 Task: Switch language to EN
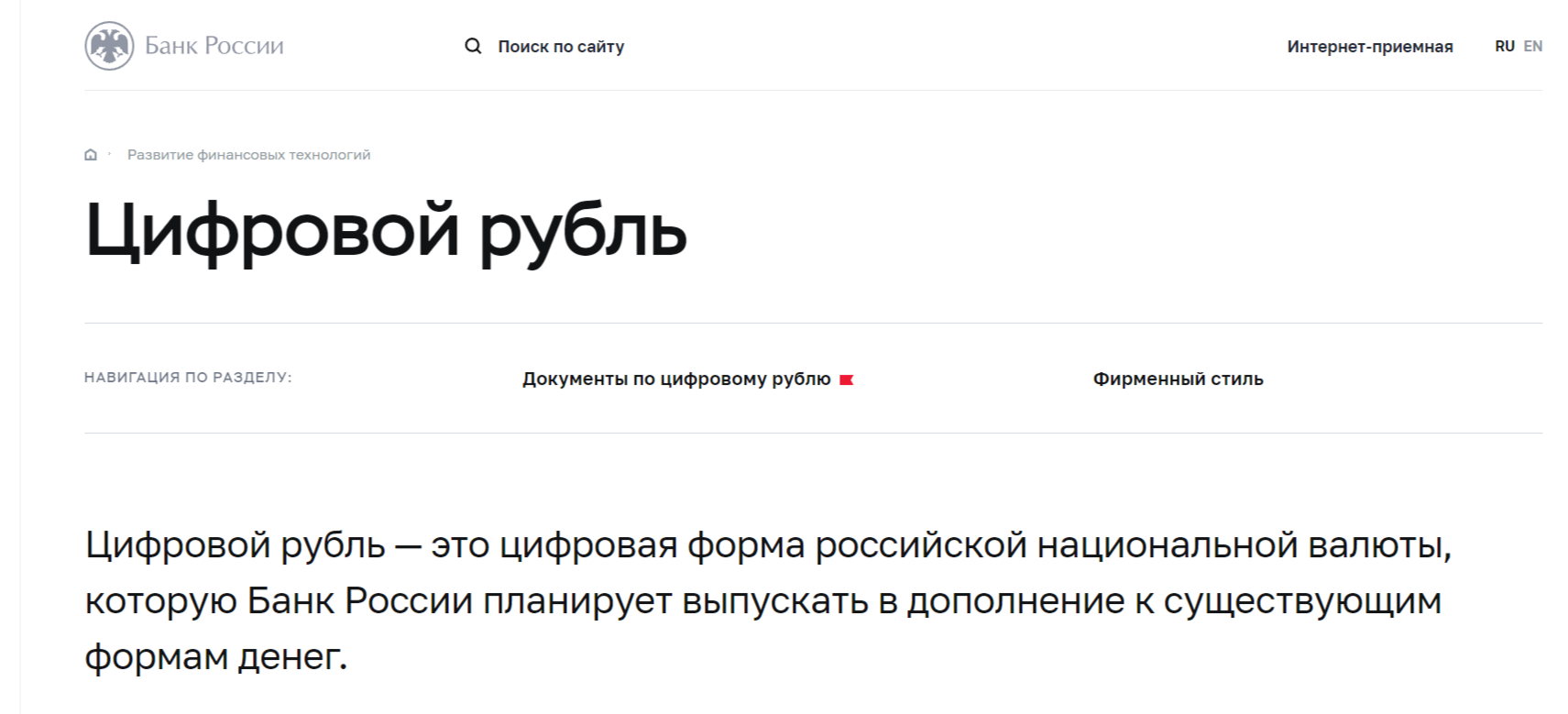(1533, 46)
